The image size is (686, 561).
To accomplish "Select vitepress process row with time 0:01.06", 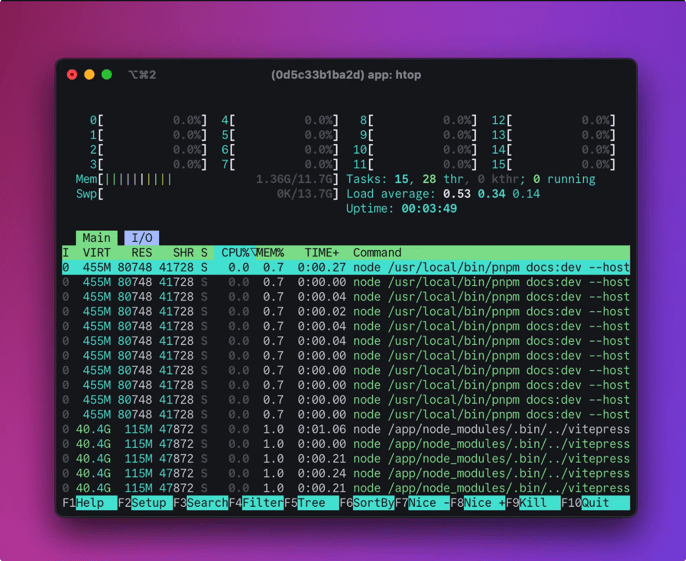I will [x=346, y=429].
